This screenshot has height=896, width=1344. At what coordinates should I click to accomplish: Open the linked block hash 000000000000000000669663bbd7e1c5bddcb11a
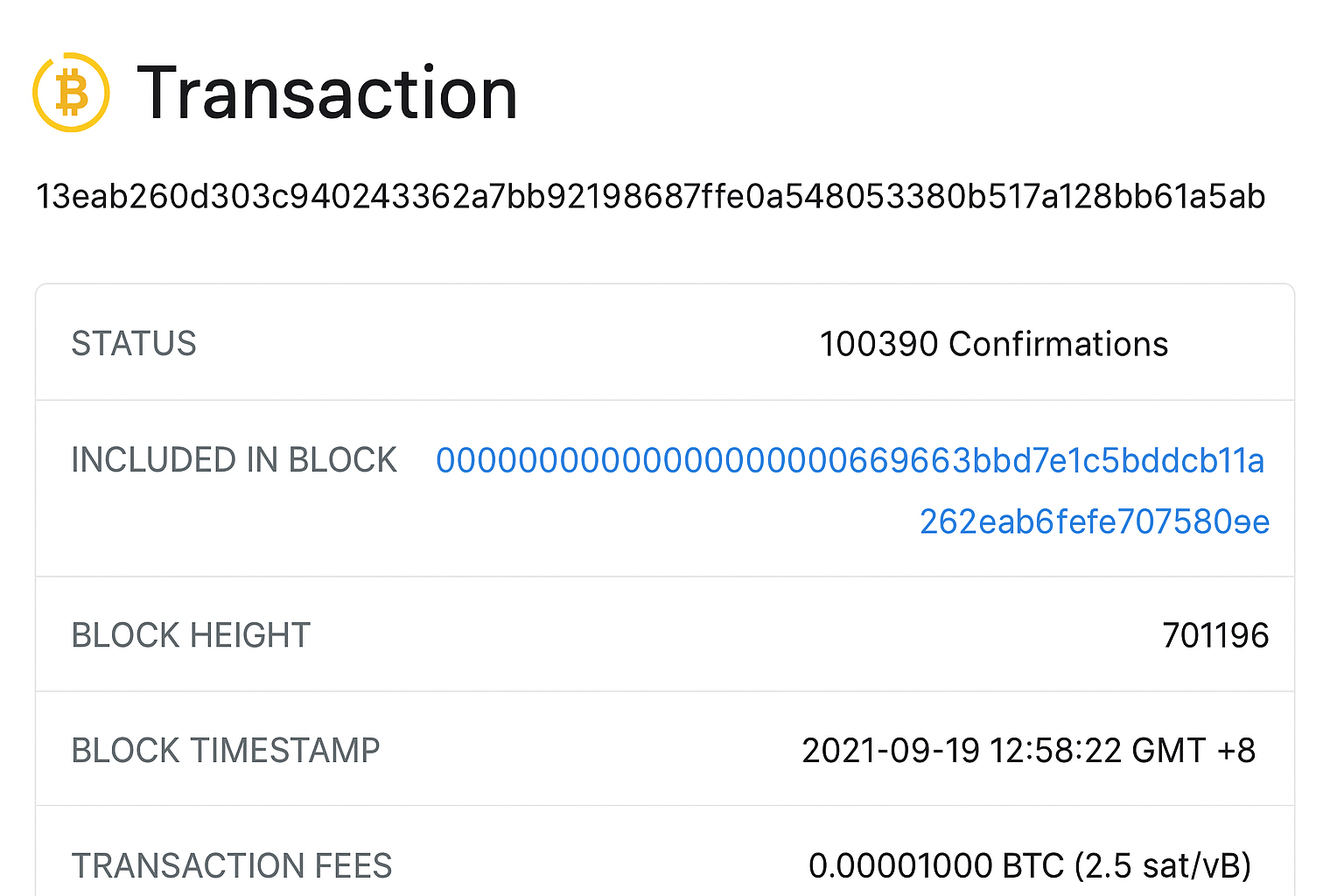pyautogui.click(x=850, y=460)
